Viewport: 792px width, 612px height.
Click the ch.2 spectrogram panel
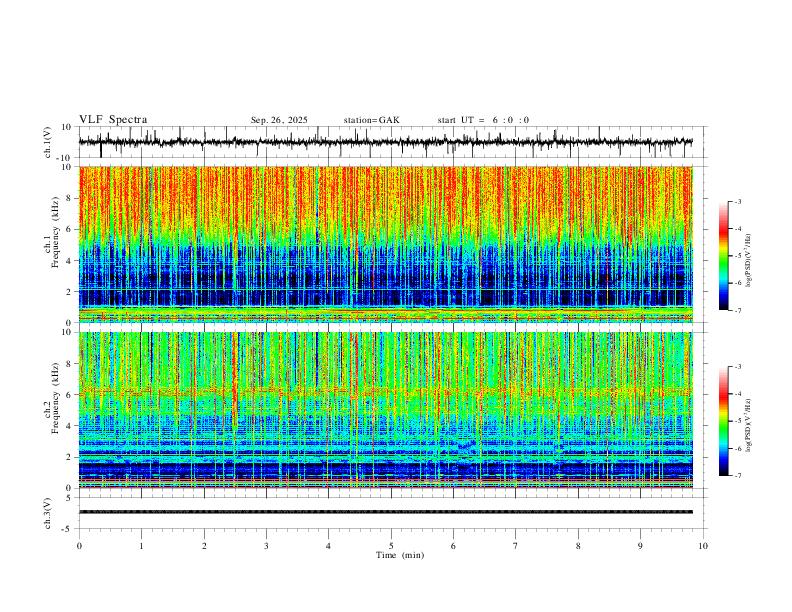point(386,410)
